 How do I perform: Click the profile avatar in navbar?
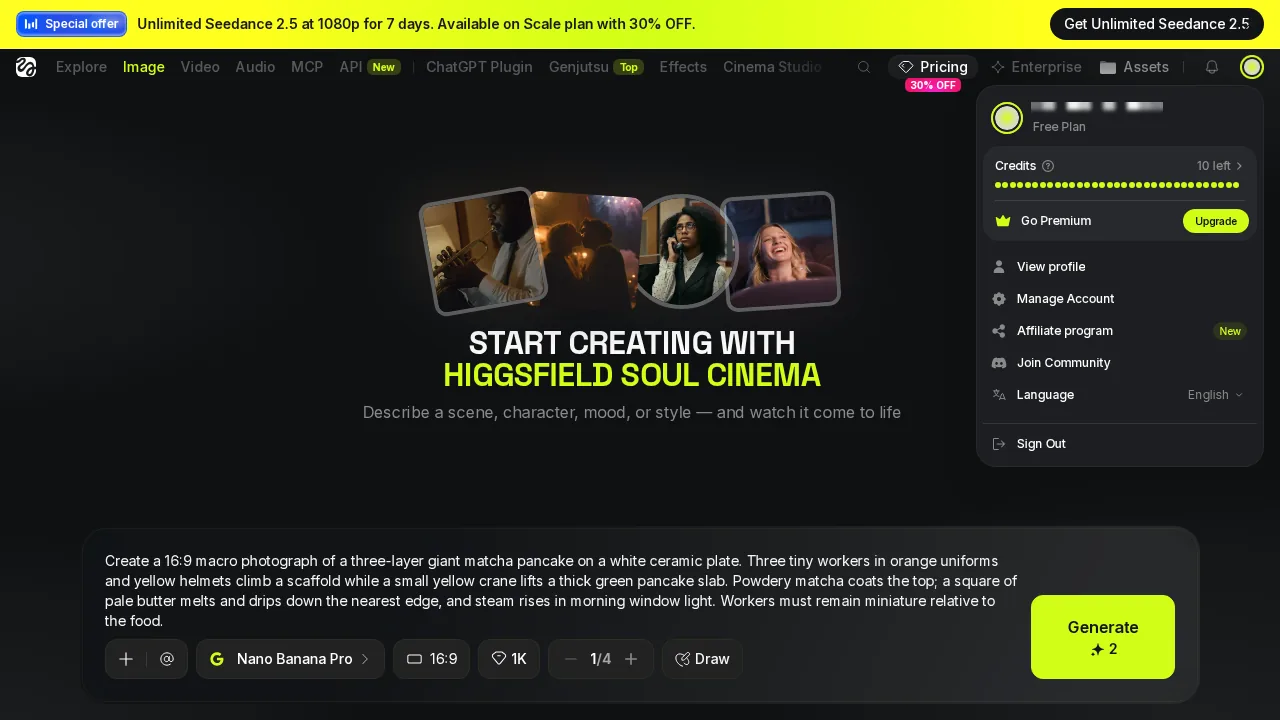[1252, 67]
